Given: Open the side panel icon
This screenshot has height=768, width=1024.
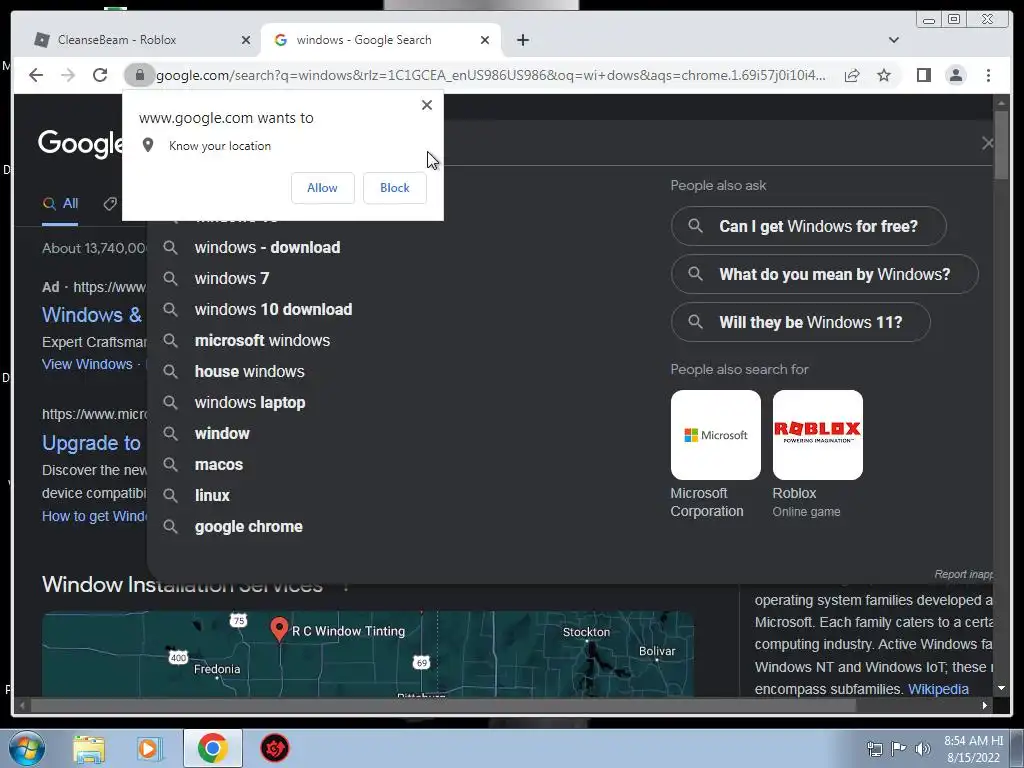Looking at the screenshot, I should pos(923,75).
